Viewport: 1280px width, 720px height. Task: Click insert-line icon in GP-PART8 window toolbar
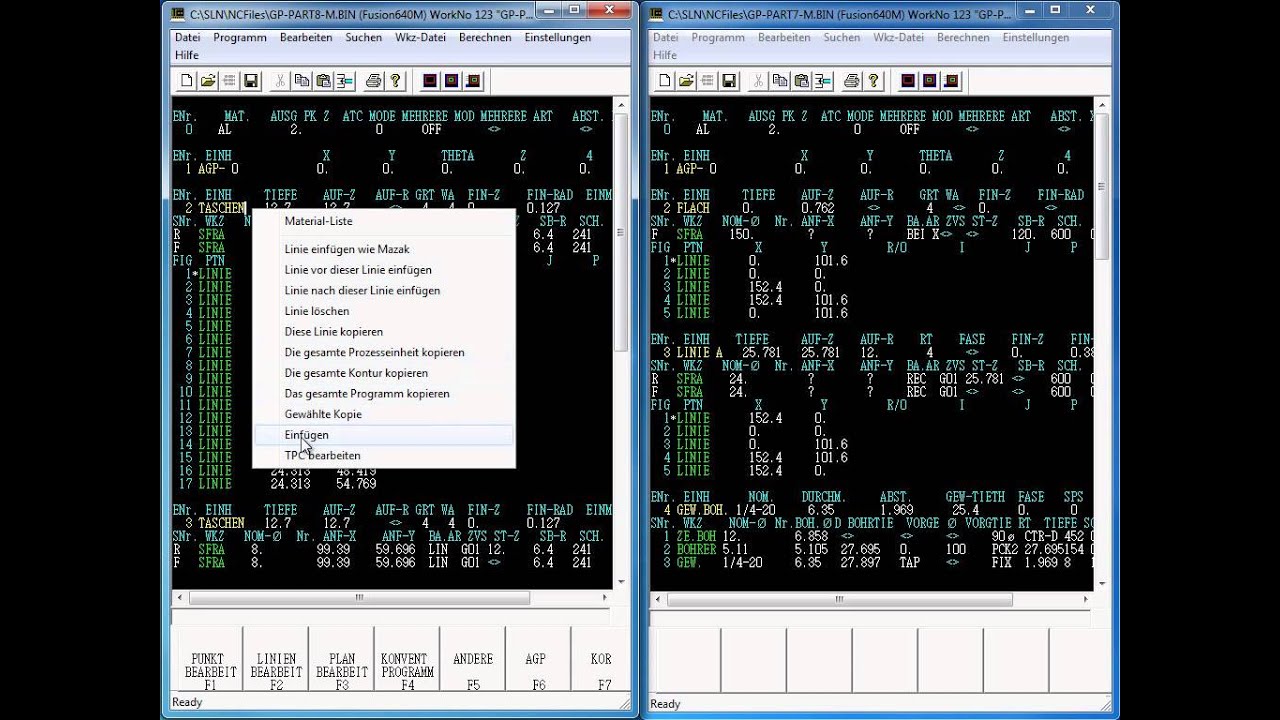[344, 81]
